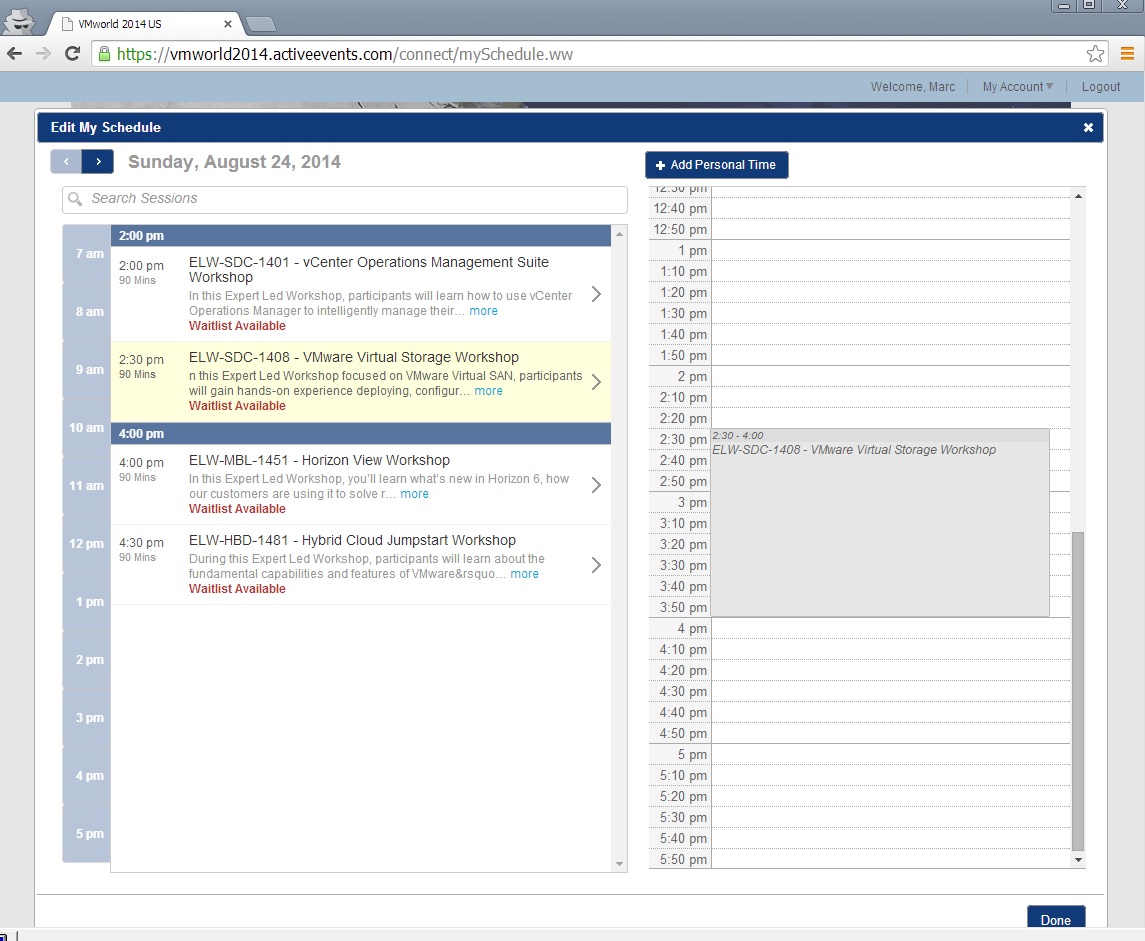This screenshot has width=1145, height=941.
Task: Click the browser back arrow
Action: [14, 54]
